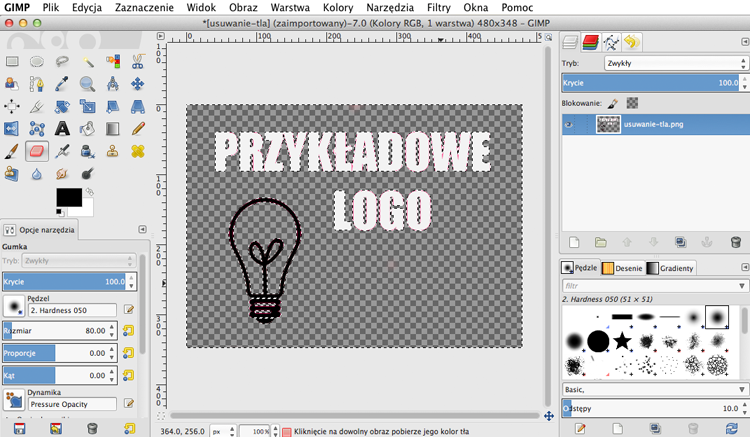Switch to the Desenie tab

[622, 268]
